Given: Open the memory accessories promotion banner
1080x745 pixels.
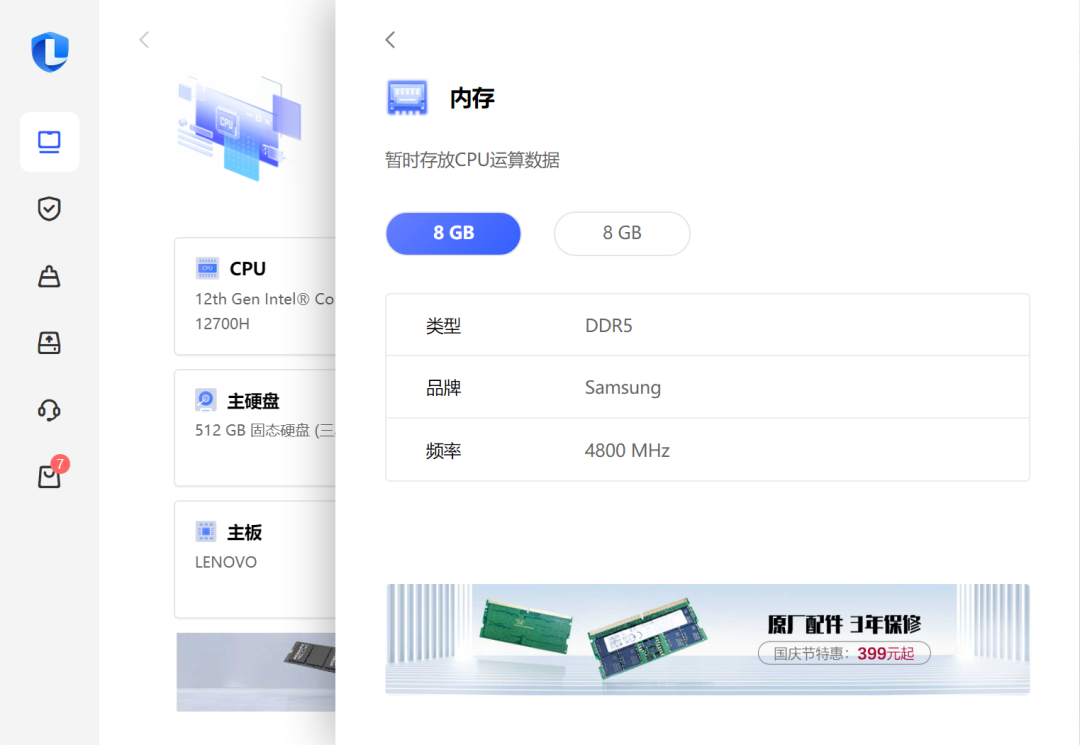Looking at the screenshot, I should point(707,639).
